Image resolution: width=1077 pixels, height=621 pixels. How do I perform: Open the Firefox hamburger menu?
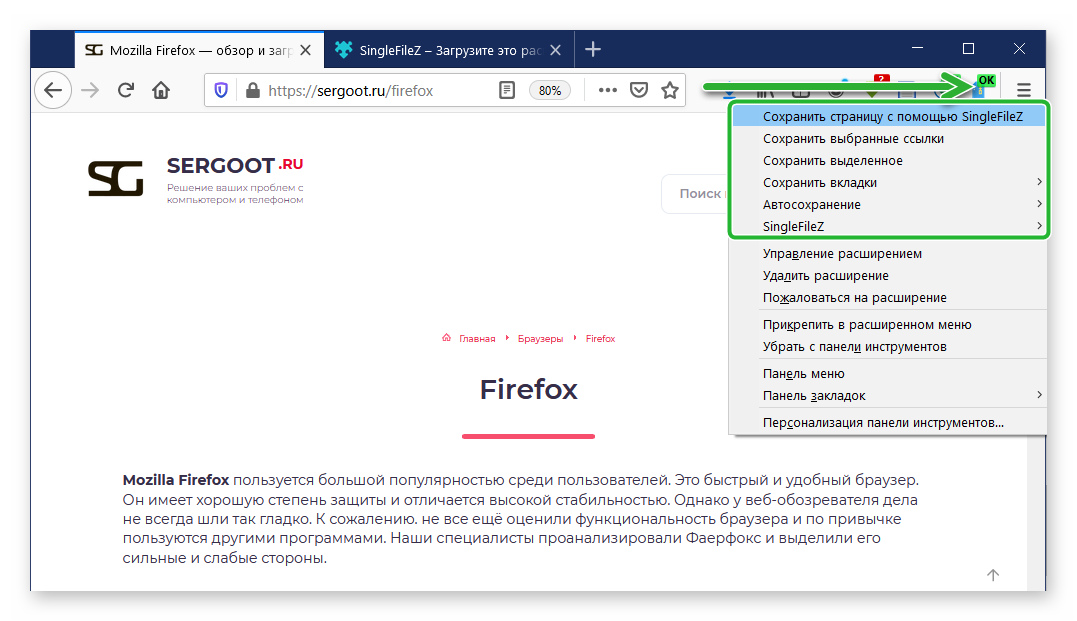[x=1023, y=90]
